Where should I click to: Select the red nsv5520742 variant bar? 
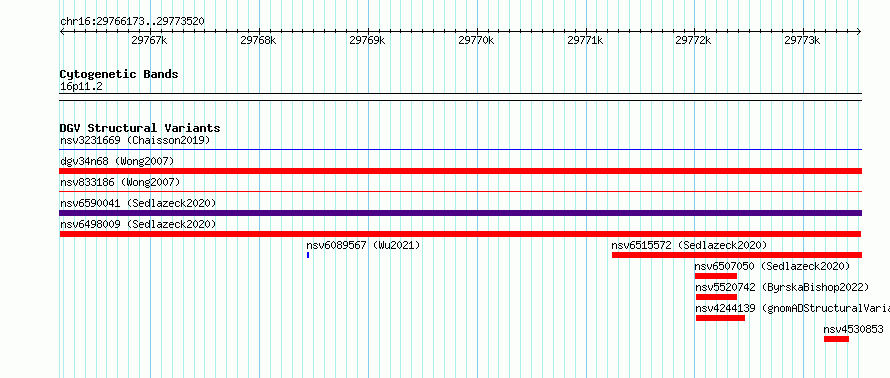pos(716,297)
